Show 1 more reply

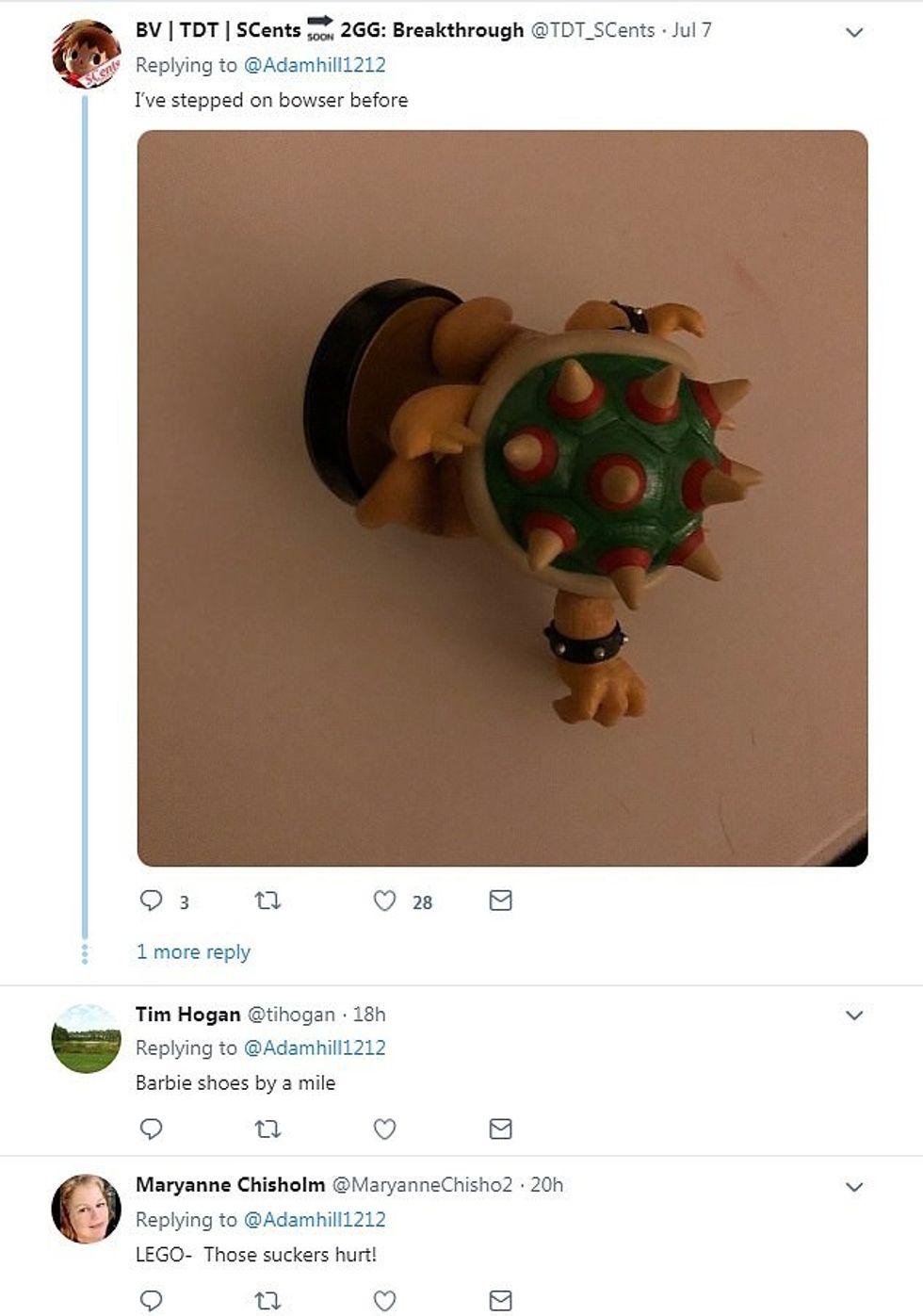(193, 951)
